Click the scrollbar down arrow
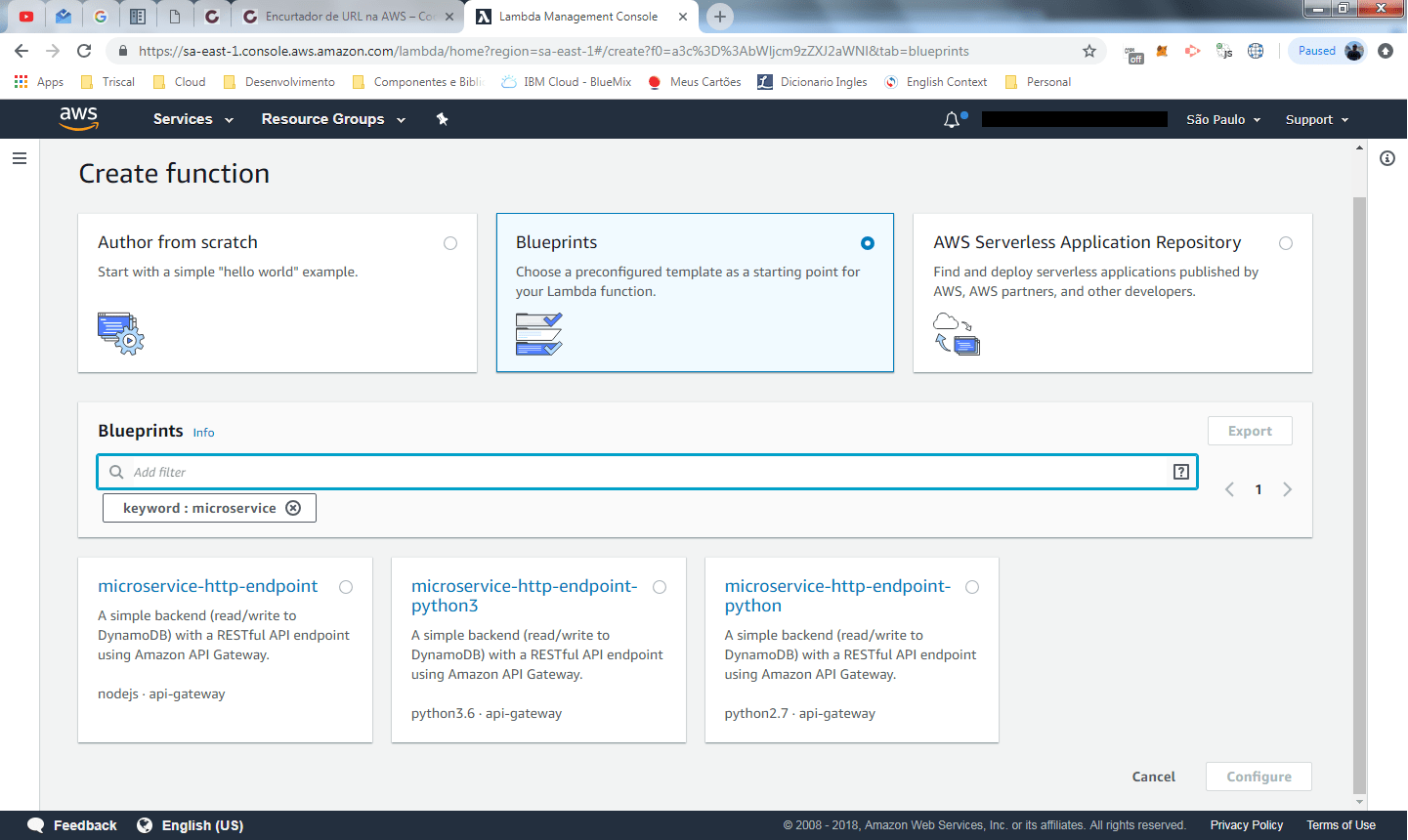Screen dimensions: 1408x840 [x=1359, y=802]
